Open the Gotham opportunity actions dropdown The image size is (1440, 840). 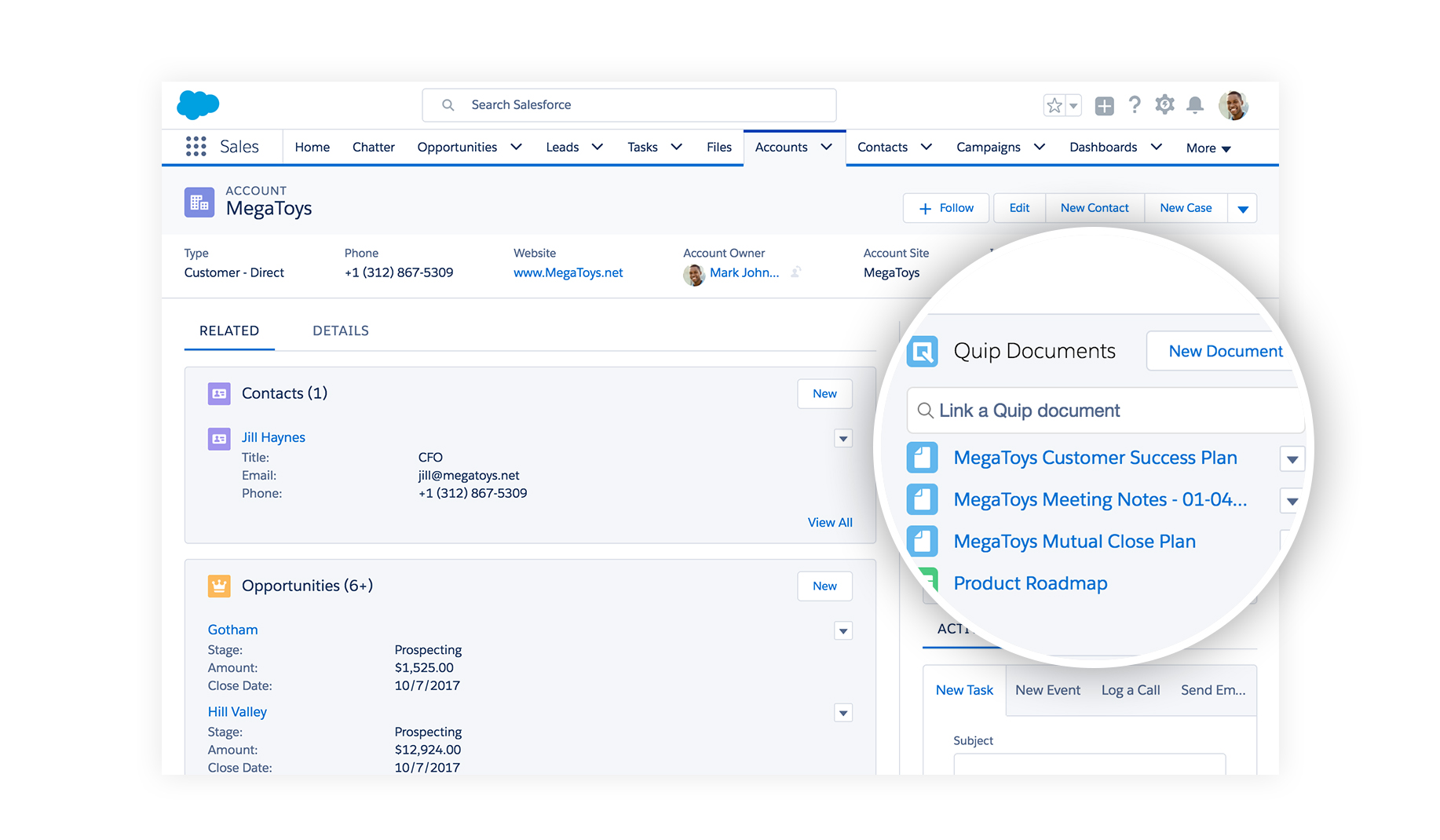click(843, 631)
